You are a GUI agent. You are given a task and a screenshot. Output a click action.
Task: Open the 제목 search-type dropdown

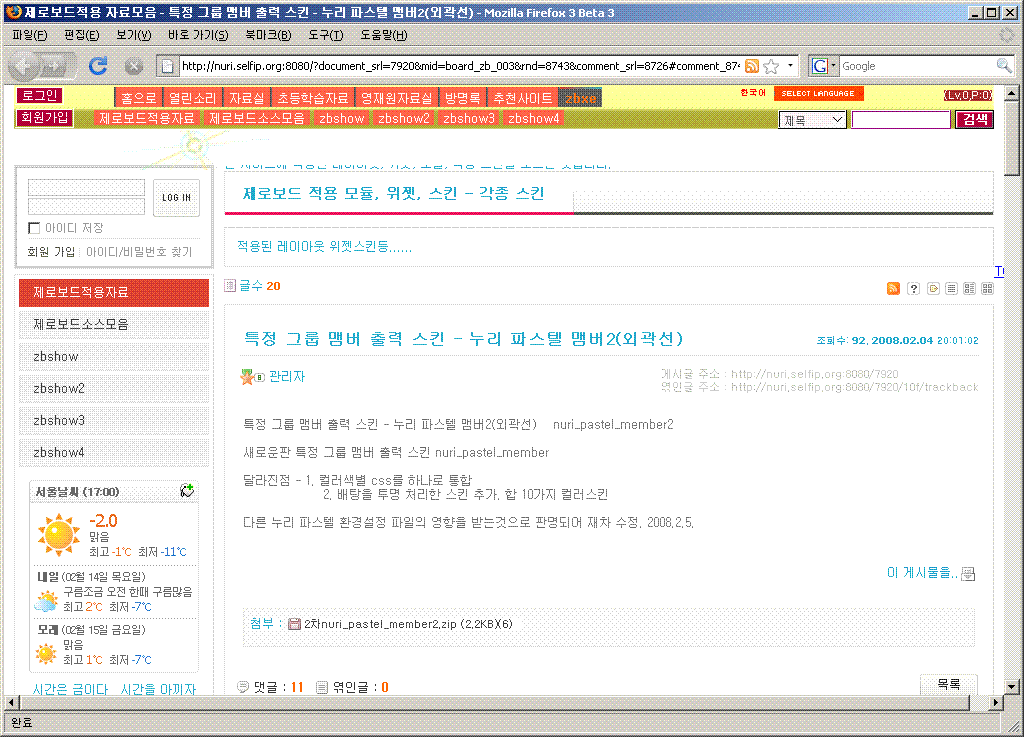(812, 120)
